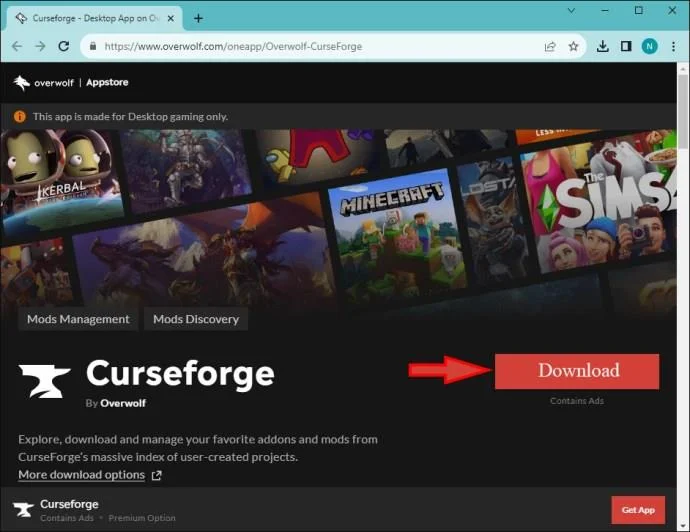Toggle the browser side panel icon

[x=626, y=46]
